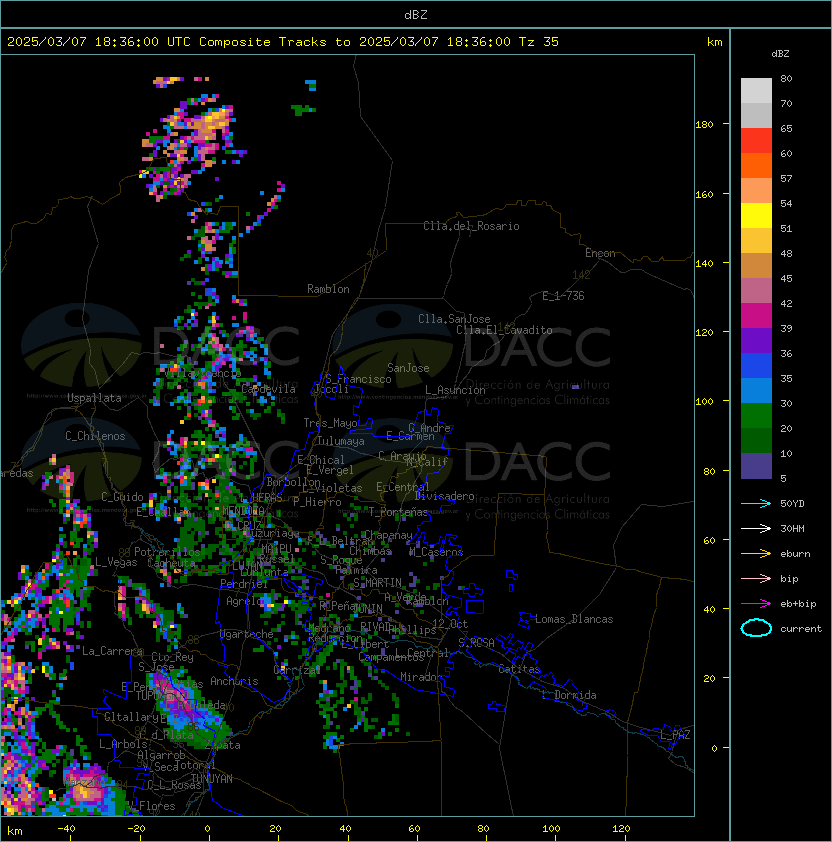Click the cyan 50YD arrow in legend
Image resolution: width=832 pixels, height=842 pixels.
[x=756, y=503]
